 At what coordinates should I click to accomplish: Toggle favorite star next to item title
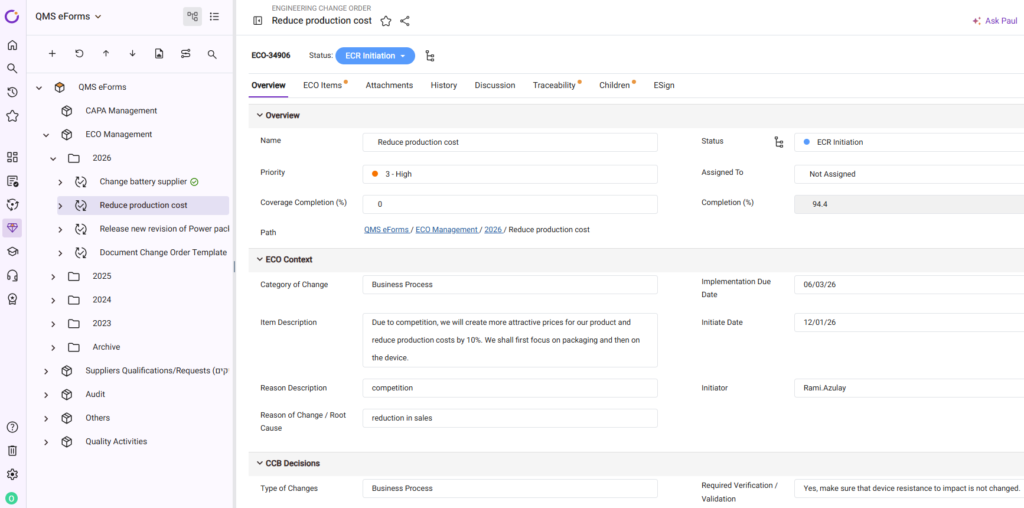click(x=386, y=21)
